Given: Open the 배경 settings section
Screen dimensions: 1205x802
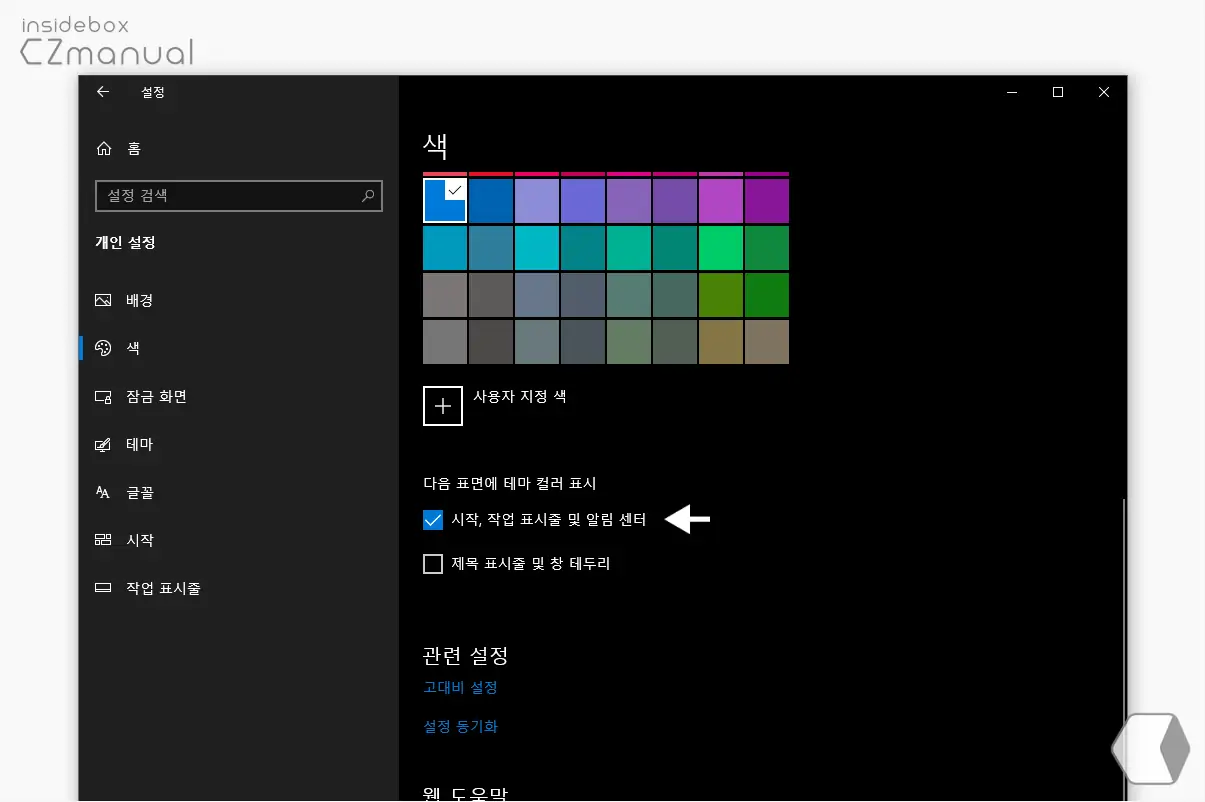Looking at the screenshot, I should click(238, 301).
